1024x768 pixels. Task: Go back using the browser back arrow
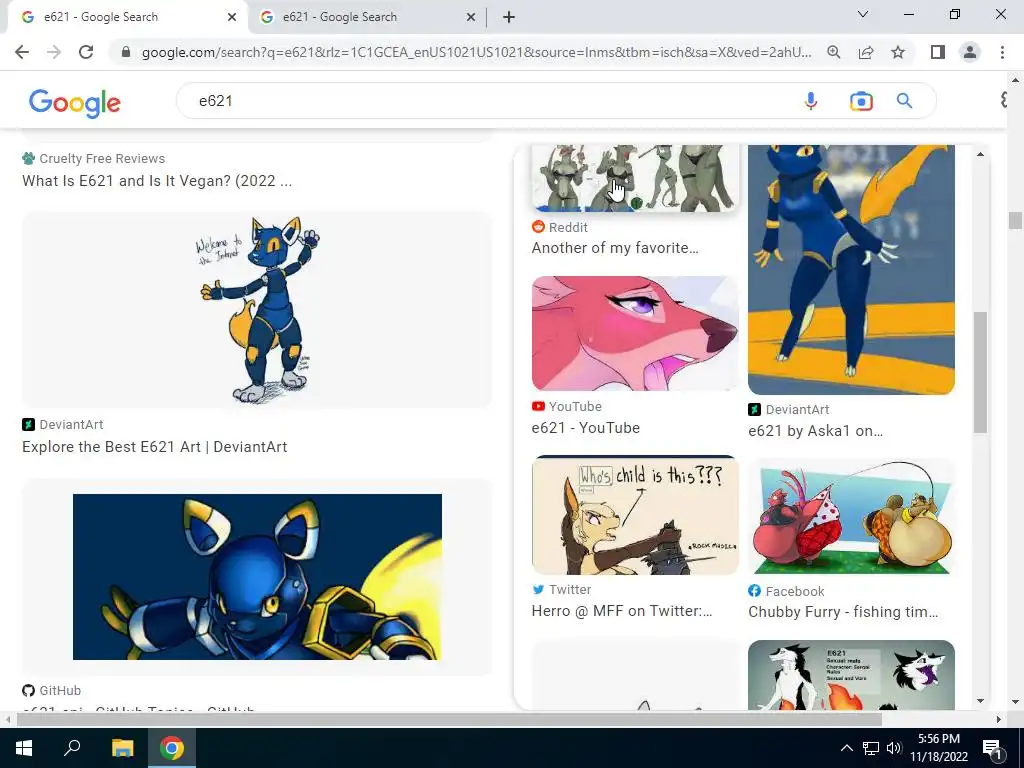22,52
